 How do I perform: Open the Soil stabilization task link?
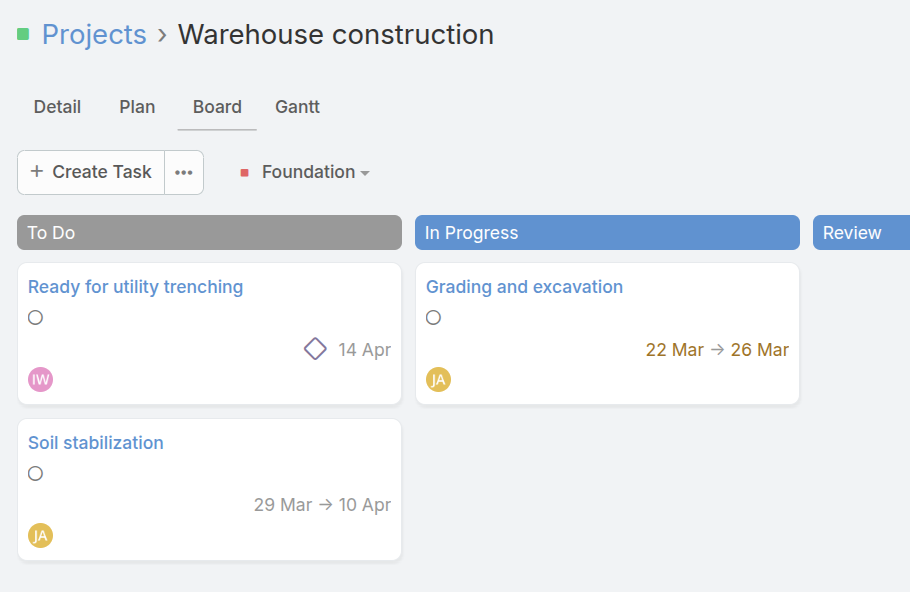tap(96, 443)
